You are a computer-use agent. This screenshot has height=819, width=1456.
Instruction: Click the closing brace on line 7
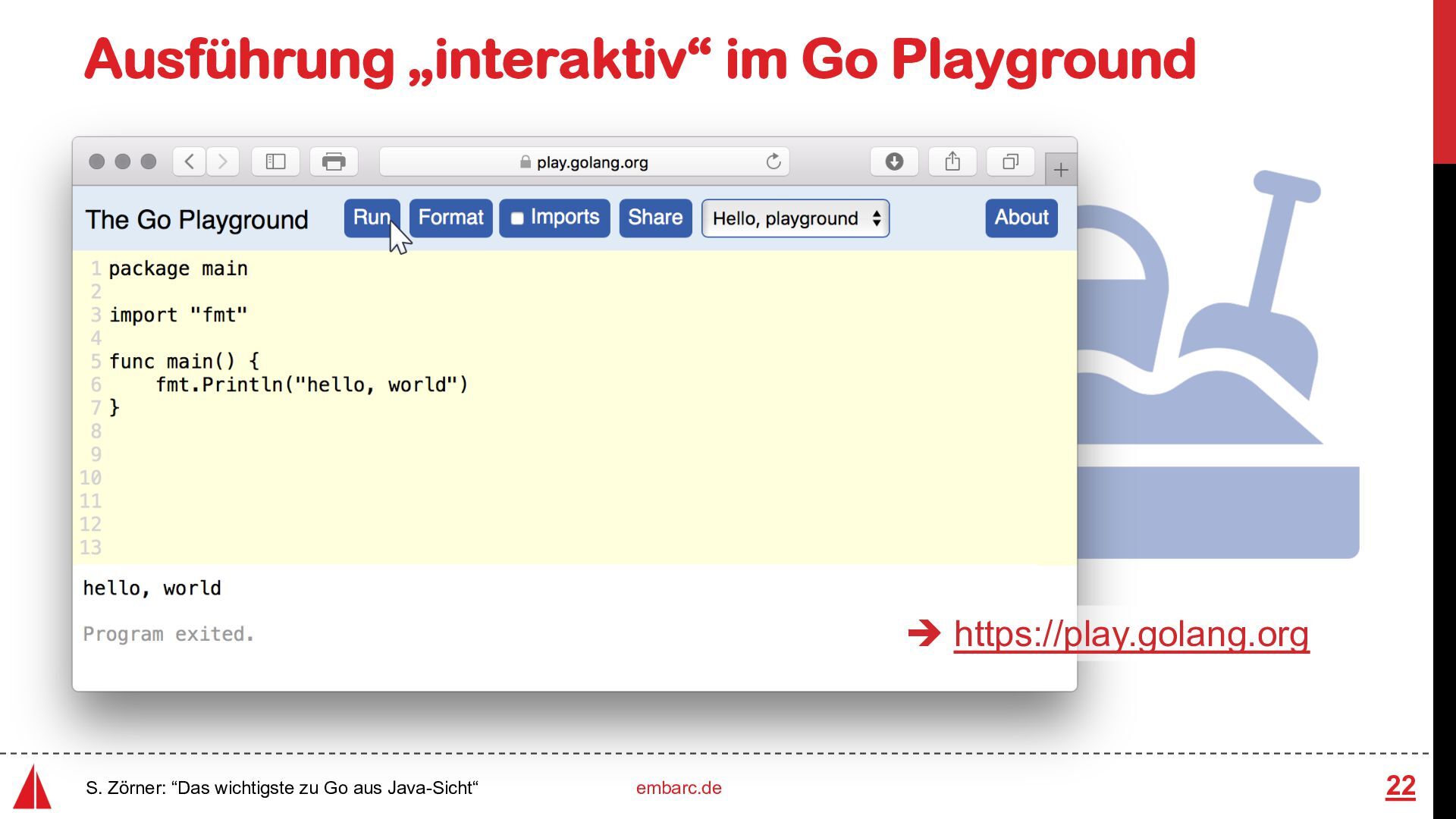pyautogui.click(x=115, y=408)
